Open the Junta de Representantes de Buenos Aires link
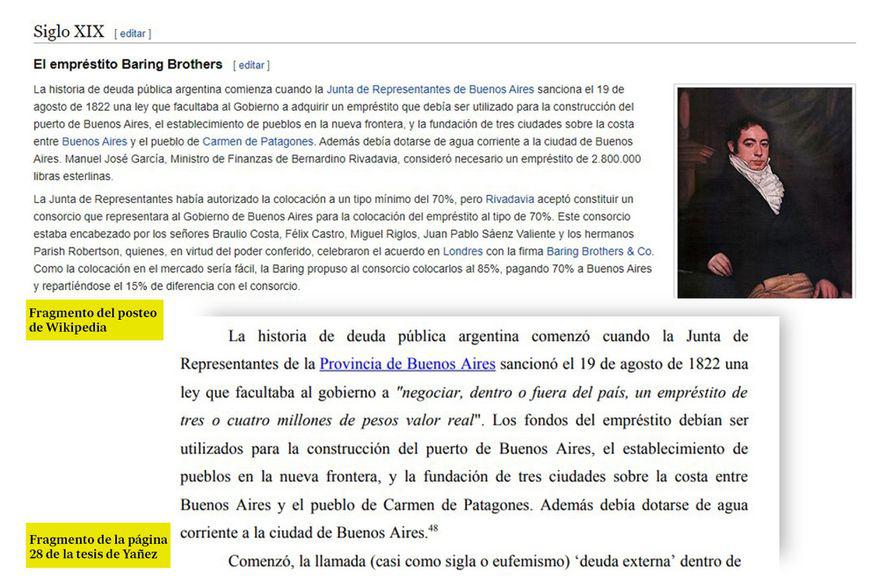This screenshot has width=879, height=586. pyautogui.click(x=430, y=89)
